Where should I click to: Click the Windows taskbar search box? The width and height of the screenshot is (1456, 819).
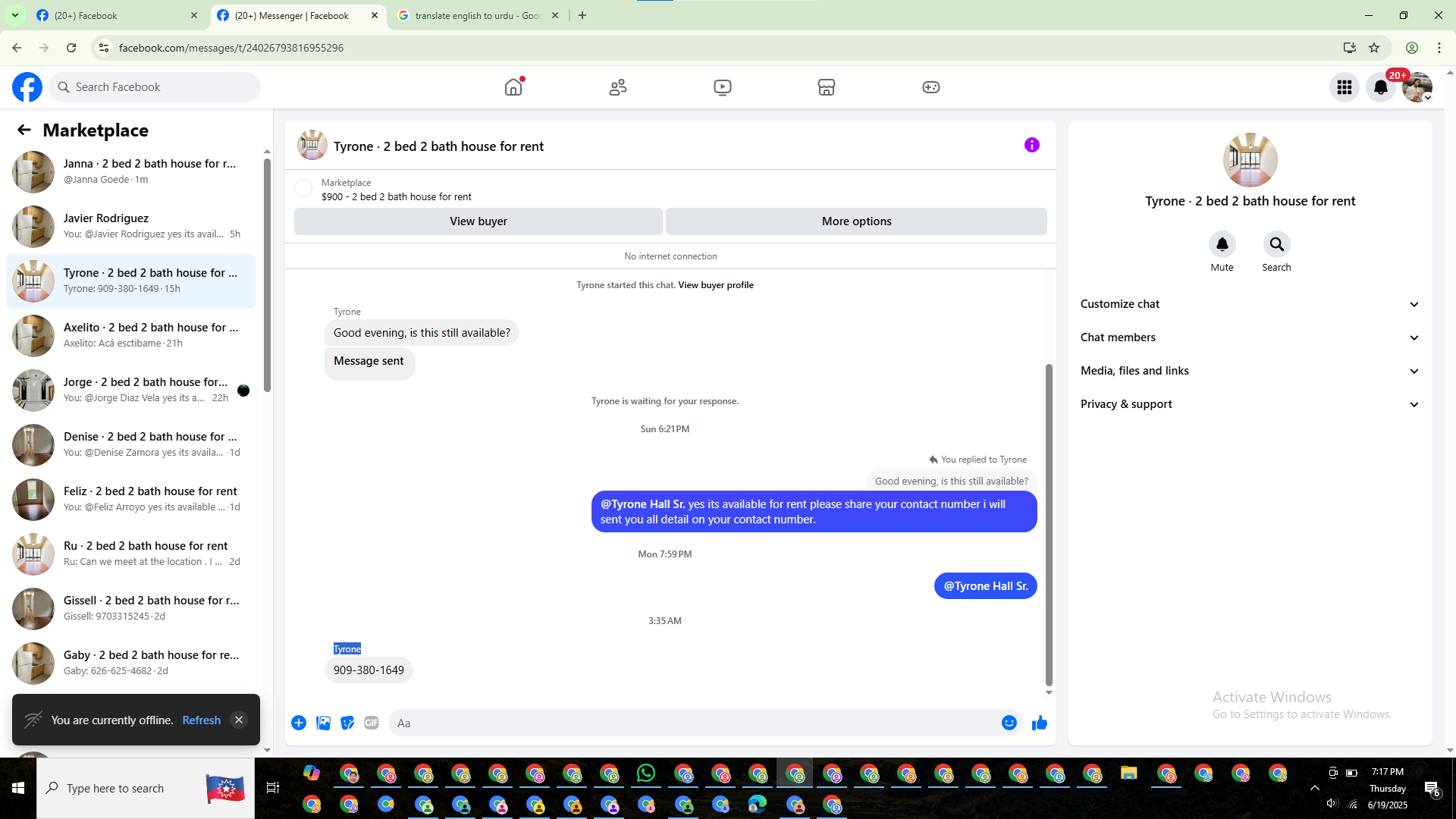146,788
